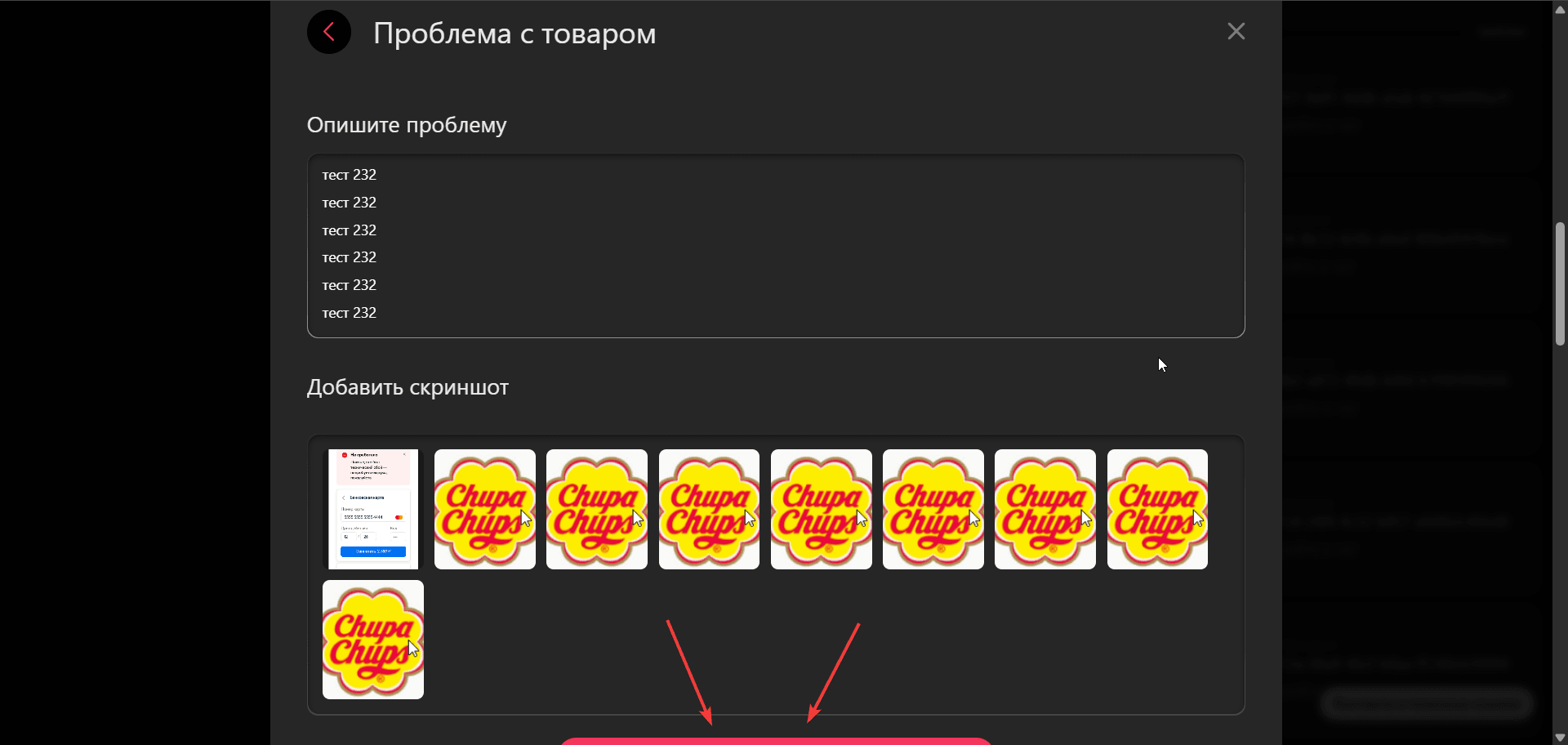This screenshot has height=745, width=1568.
Task: Select sixth Chupa Chups image in top row
Action: click(1045, 509)
